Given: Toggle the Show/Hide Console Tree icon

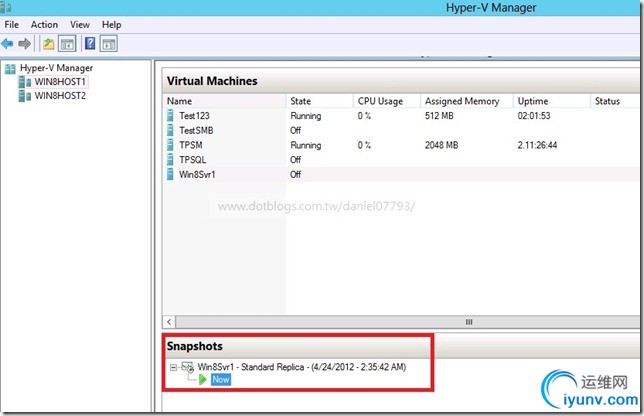Looking at the screenshot, I should click(x=67, y=44).
